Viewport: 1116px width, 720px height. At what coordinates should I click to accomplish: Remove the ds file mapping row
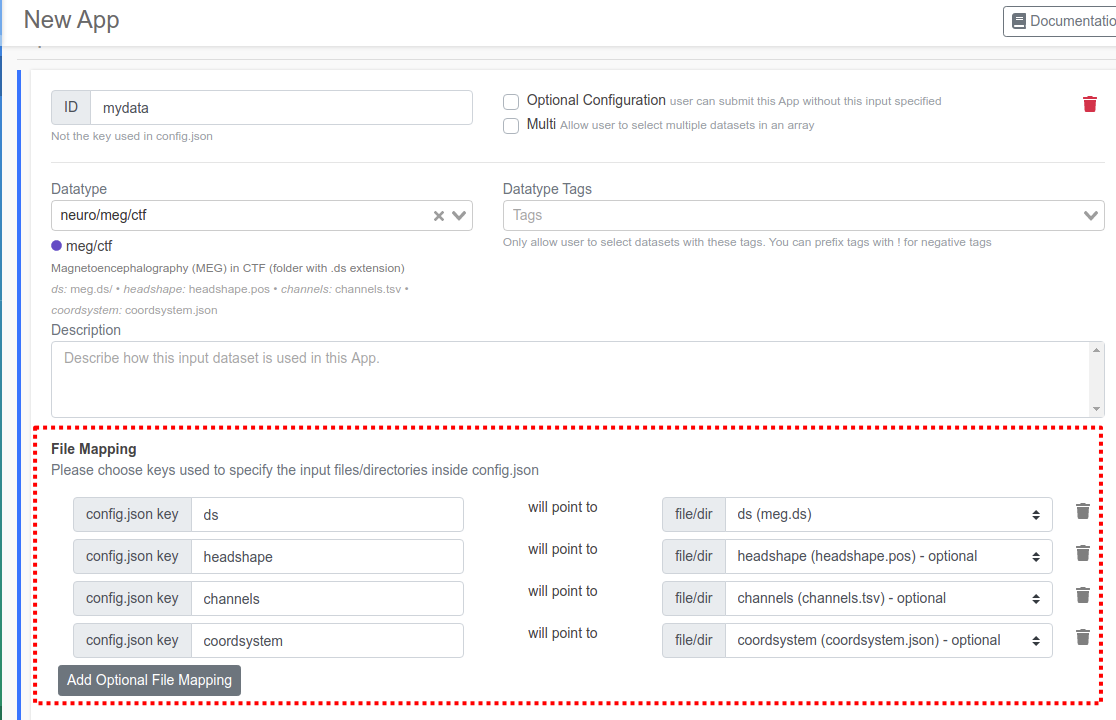1083,511
